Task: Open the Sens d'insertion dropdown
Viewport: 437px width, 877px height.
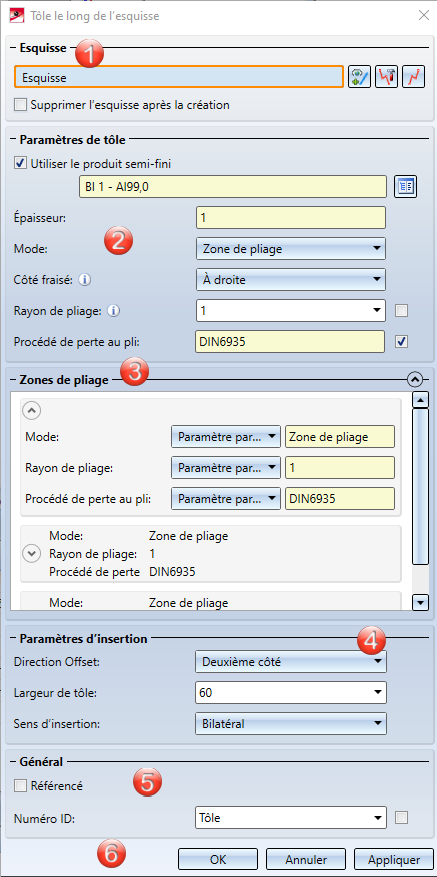Action: coord(291,723)
